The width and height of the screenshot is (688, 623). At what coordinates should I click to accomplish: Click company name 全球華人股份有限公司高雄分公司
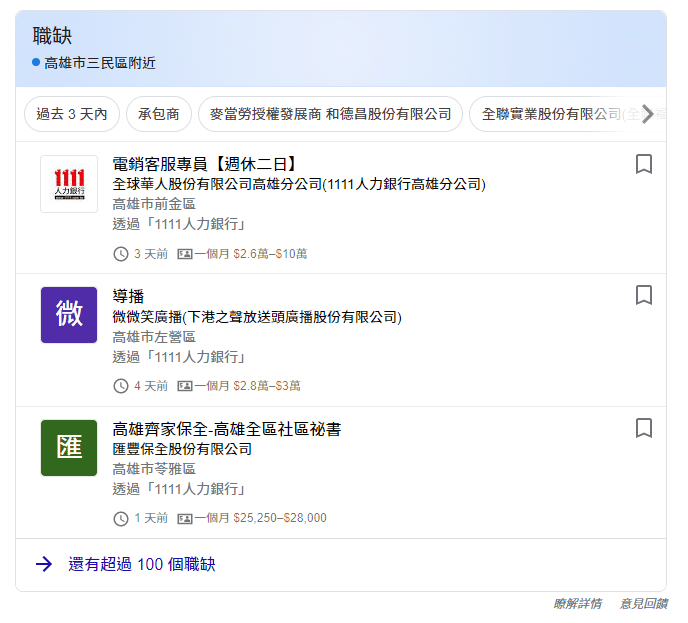(299, 184)
